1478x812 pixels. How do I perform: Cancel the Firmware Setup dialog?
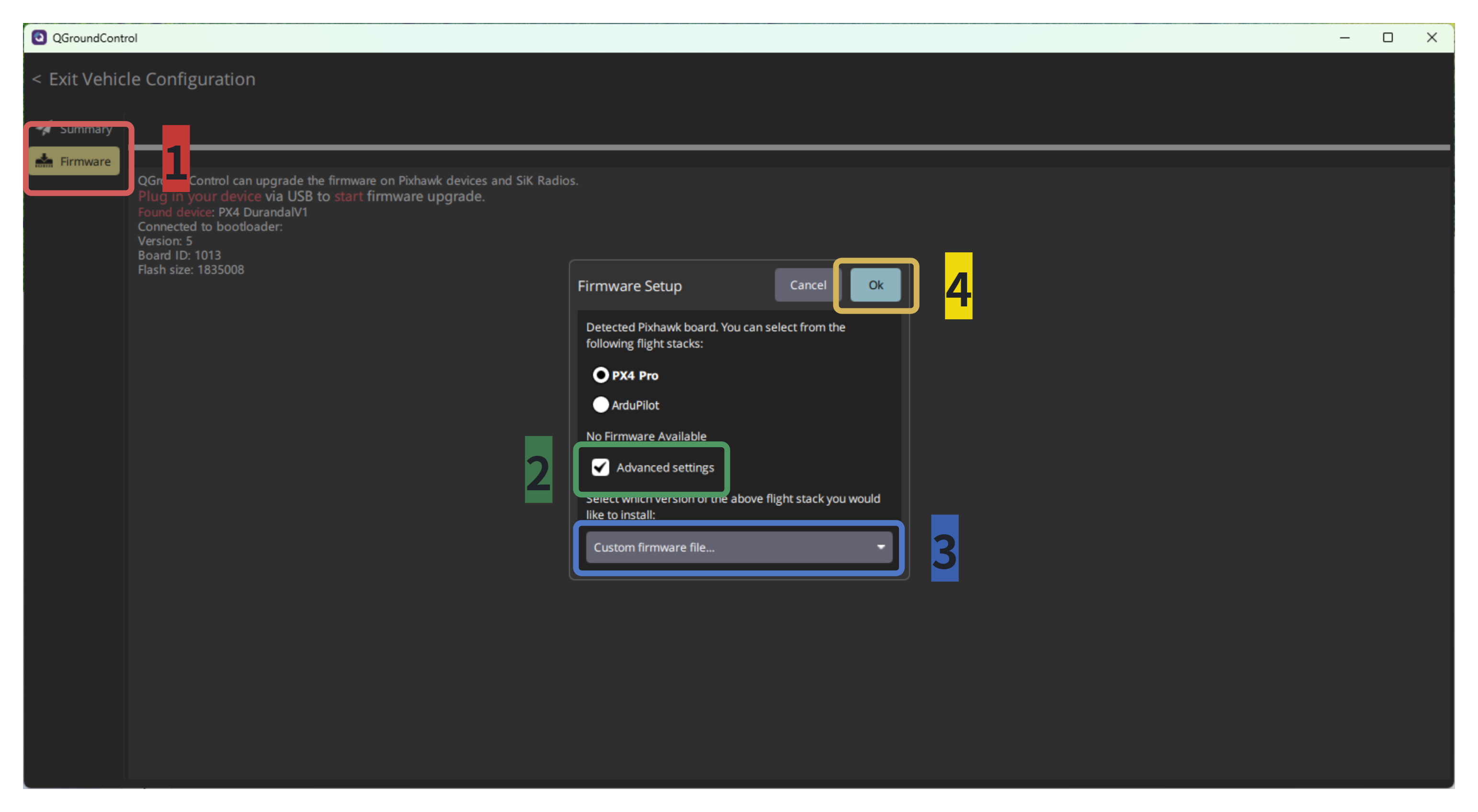pyautogui.click(x=808, y=284)
